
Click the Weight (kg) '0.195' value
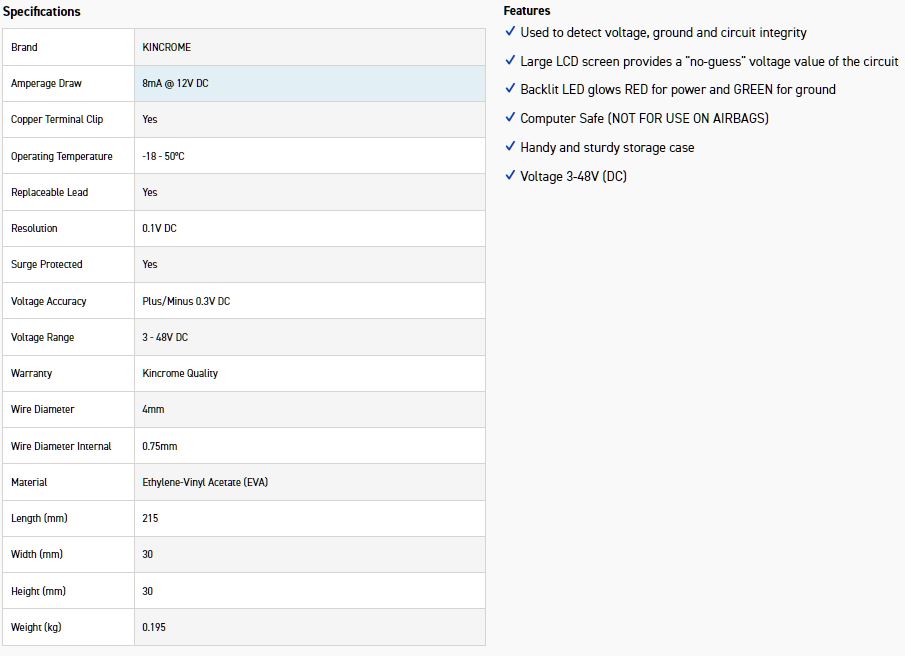156,627
